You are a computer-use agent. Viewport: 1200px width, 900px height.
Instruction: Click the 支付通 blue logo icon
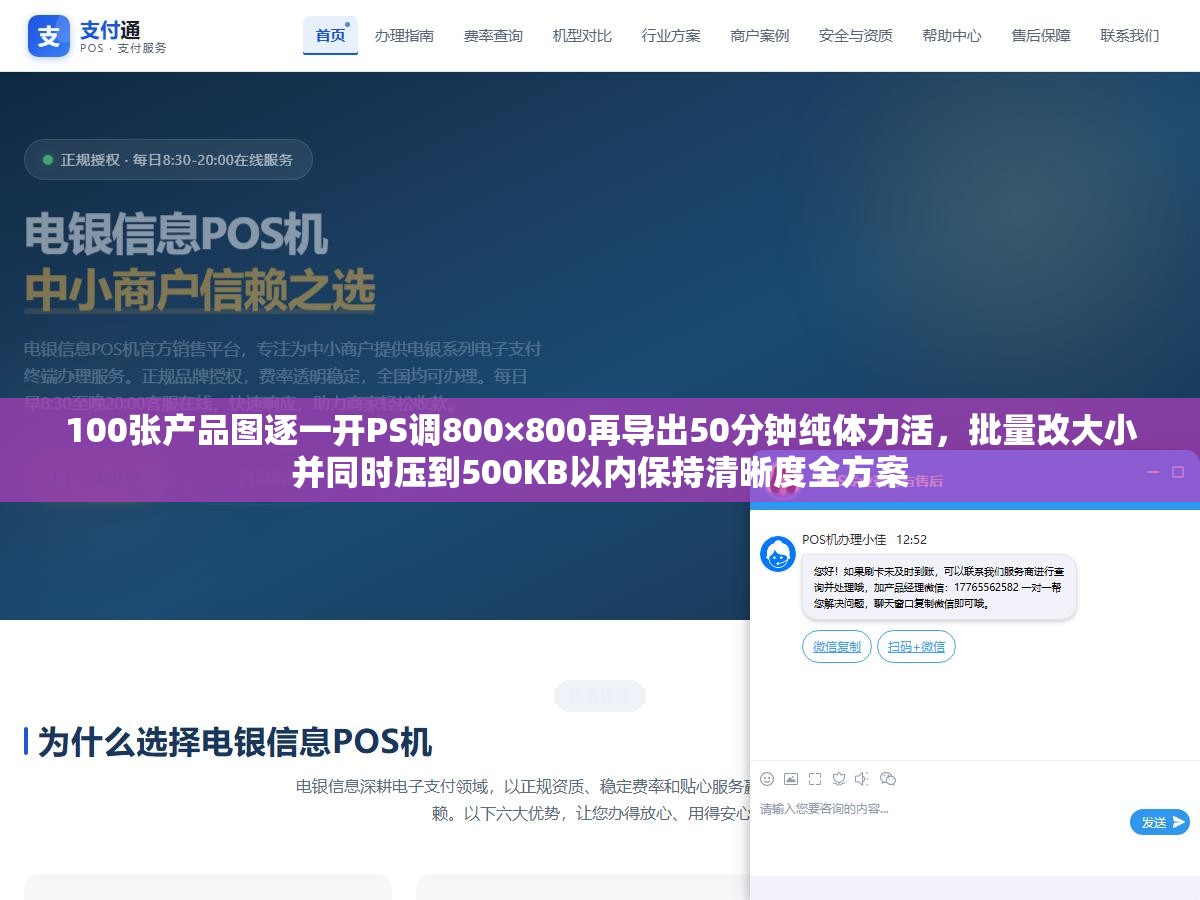[x=49, y=35]
